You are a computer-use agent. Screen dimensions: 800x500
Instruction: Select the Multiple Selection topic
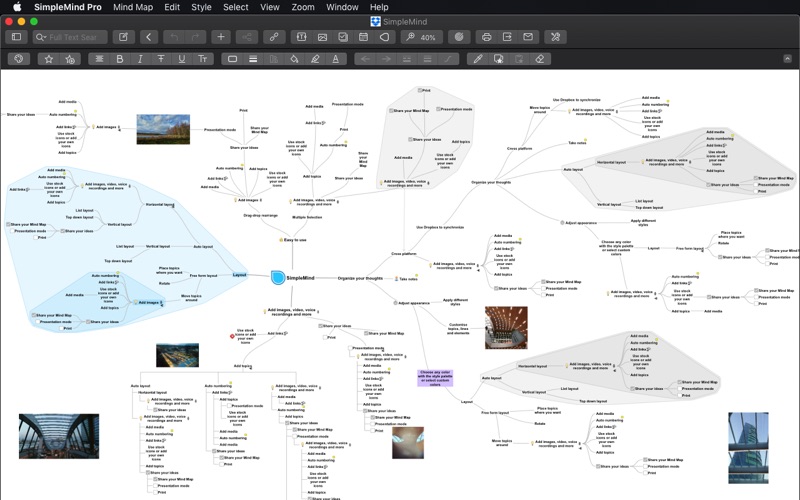307,217
